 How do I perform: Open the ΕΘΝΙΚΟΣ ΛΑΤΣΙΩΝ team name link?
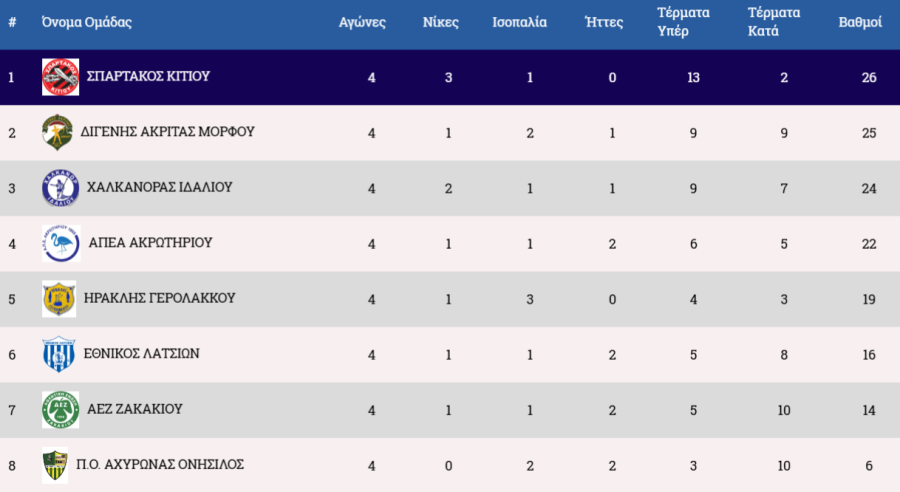pyautogui.click(x=144, y=353)
